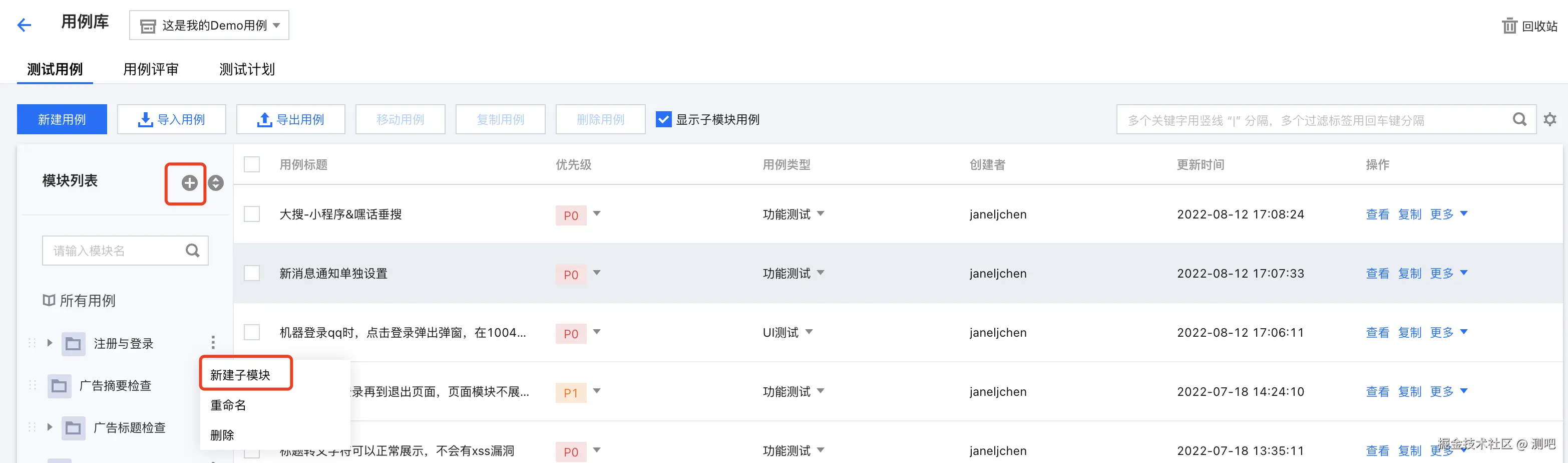The image size is (1568, 463).
Task: Click the settings gear icon
Action: coord(1550,119)
